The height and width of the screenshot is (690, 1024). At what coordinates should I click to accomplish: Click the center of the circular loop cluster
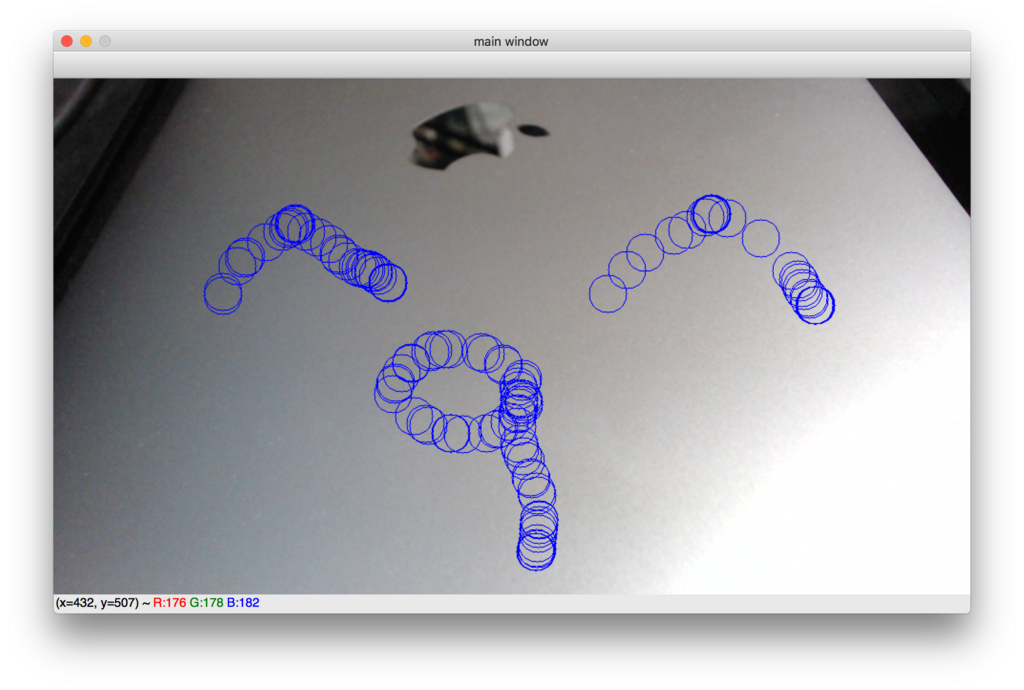pos(455,390)
